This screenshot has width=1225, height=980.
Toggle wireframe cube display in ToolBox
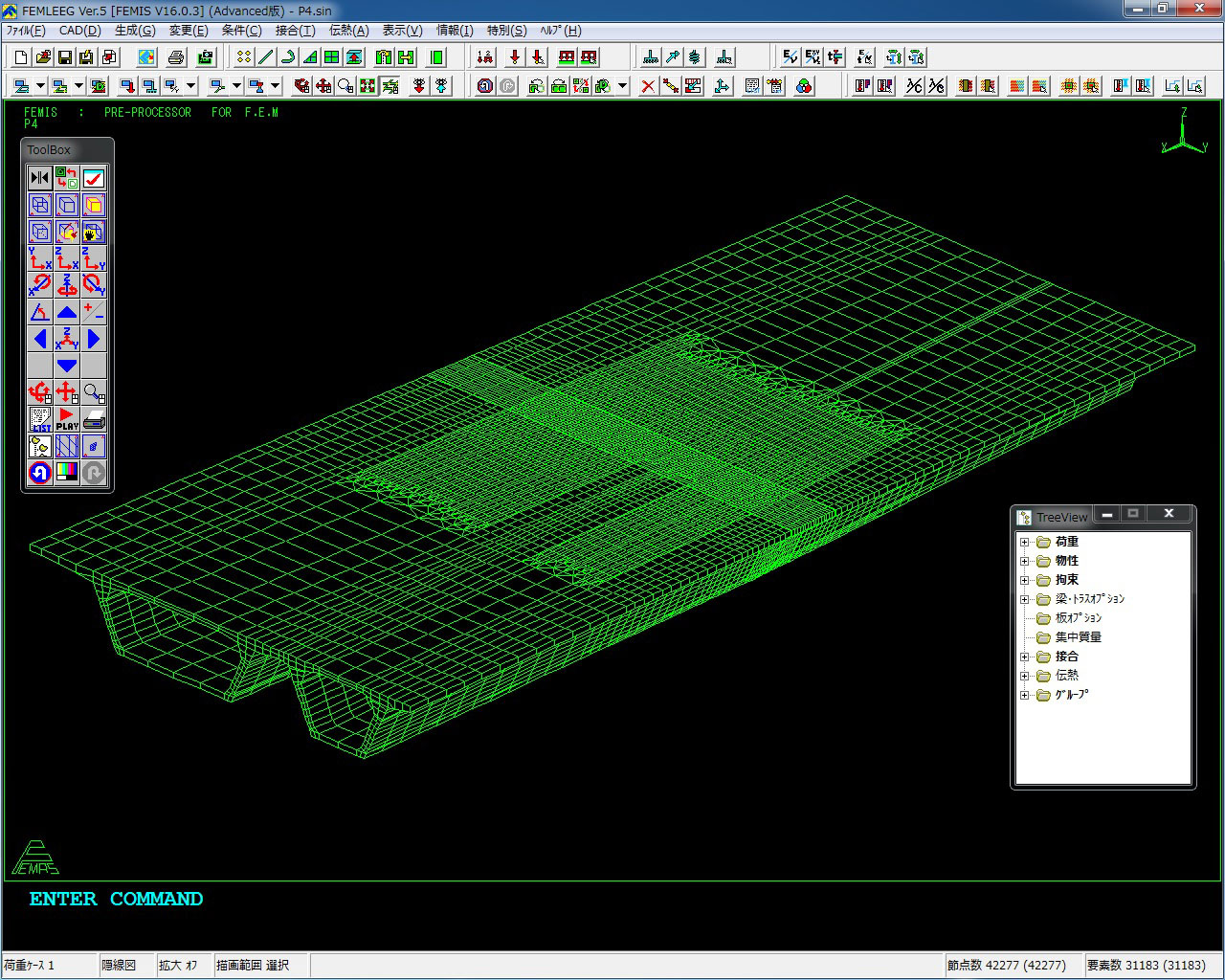point(40,205)
